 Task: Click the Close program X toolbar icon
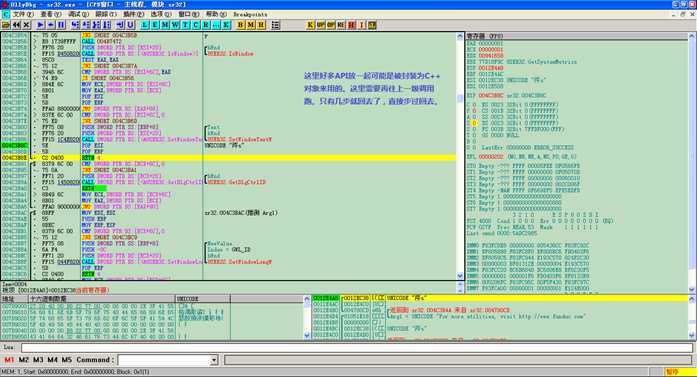coord(26,25)
